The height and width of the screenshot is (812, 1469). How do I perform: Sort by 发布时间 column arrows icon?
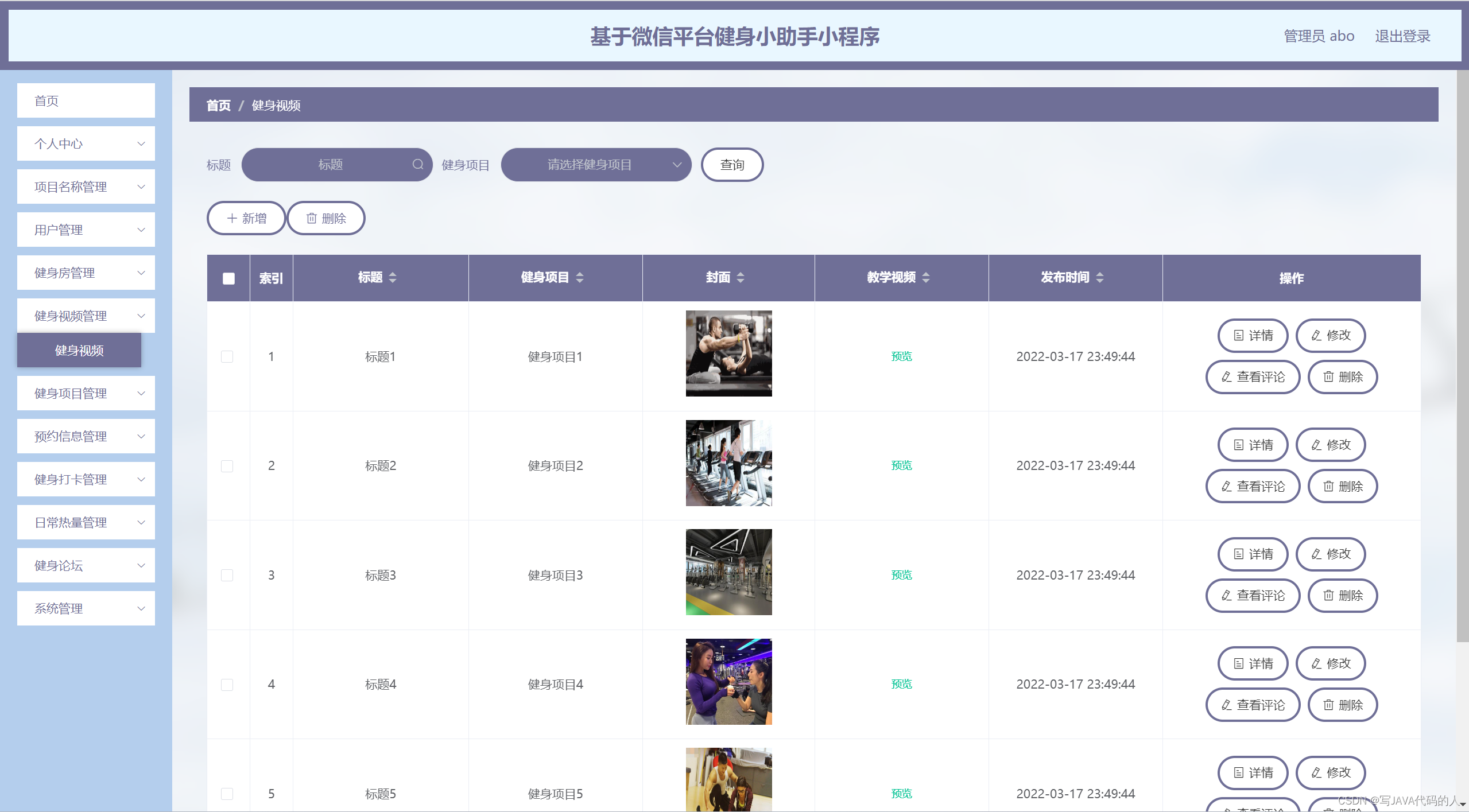(x=1100, y=278)
